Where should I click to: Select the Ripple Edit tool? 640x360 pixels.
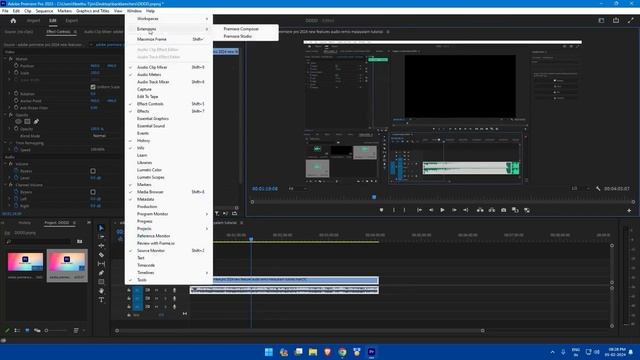pos(101,246)
